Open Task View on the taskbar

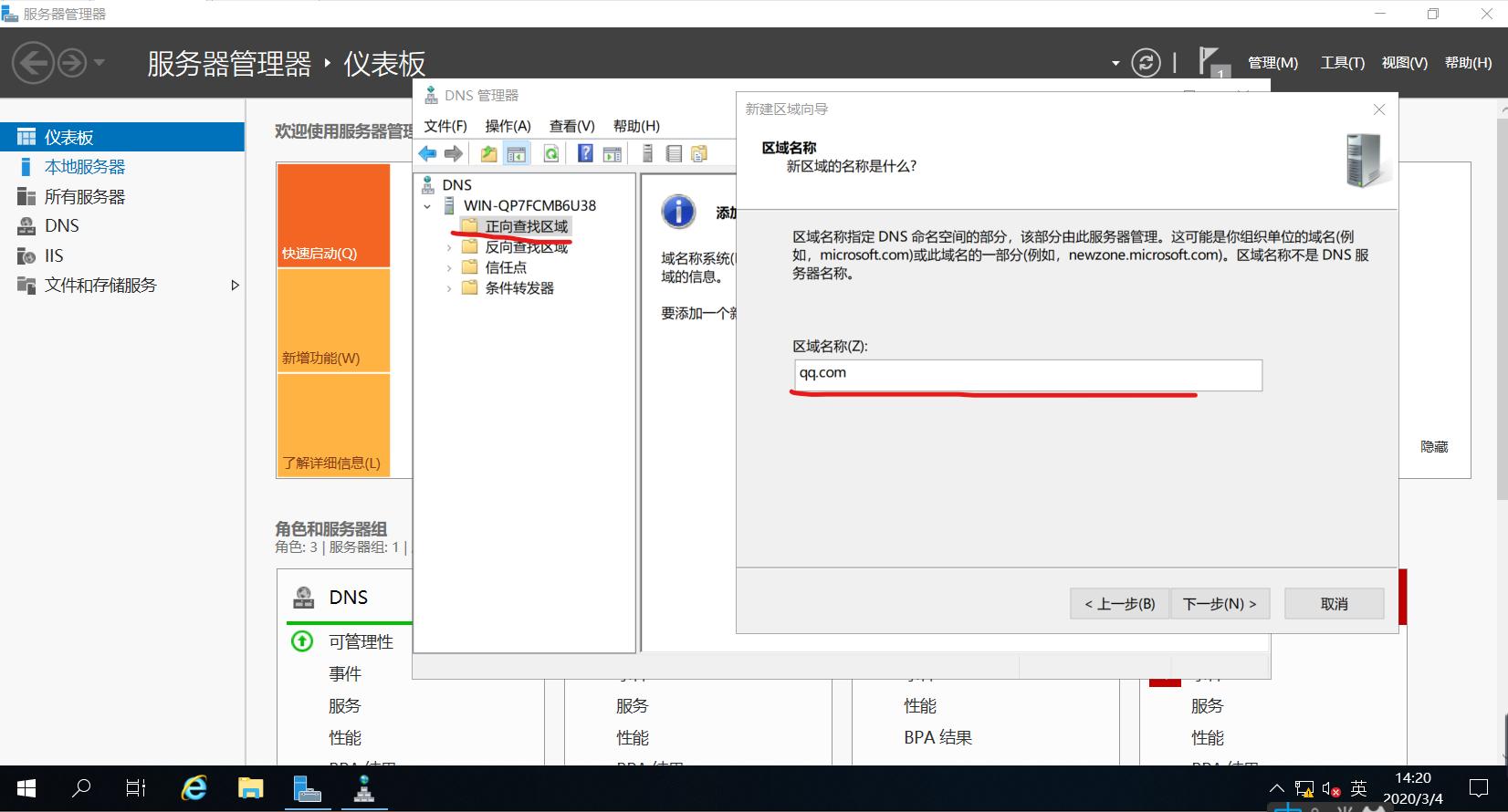tap(136, 788)
